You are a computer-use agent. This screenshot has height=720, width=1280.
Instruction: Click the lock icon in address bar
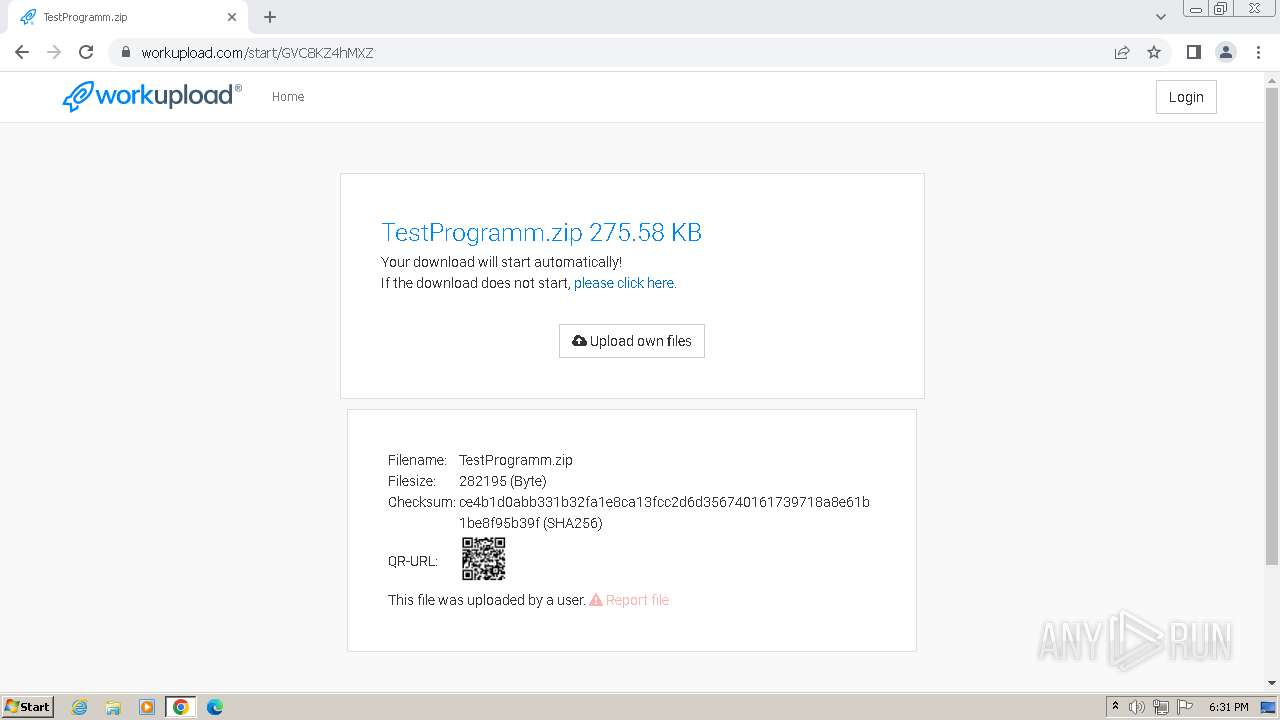click(126, 52)
